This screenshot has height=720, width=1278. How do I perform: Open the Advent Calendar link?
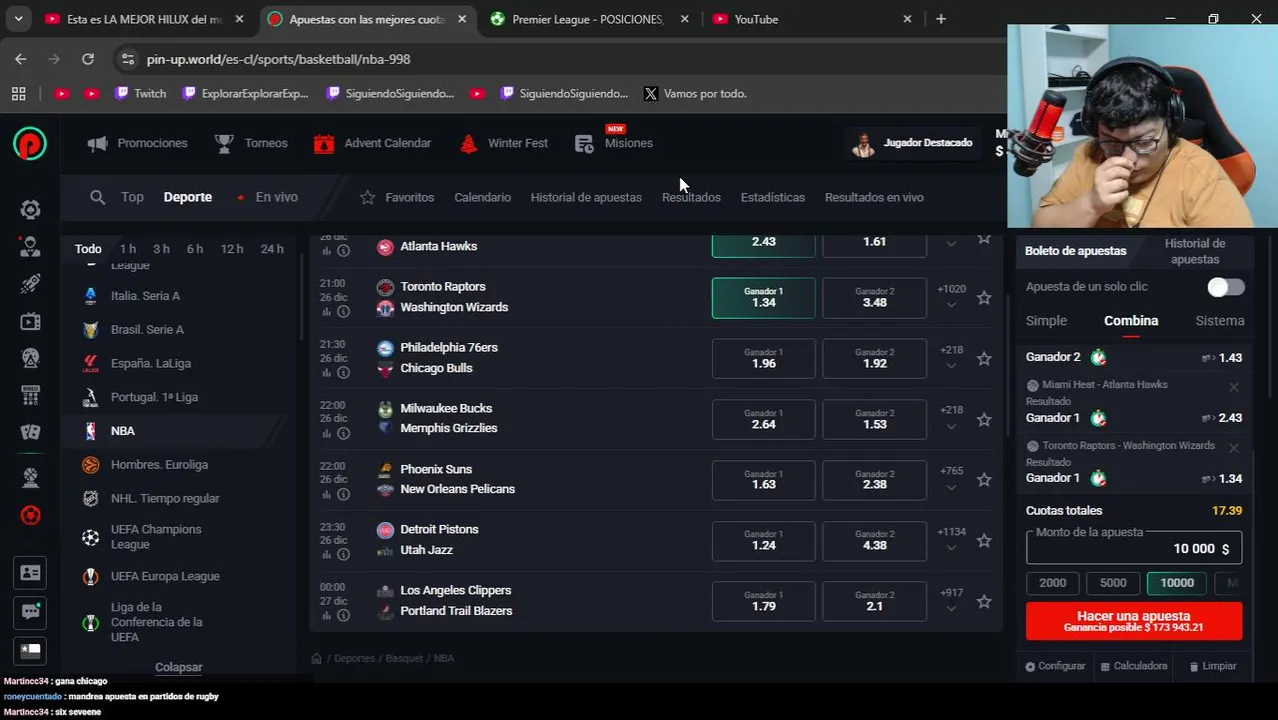click(373, 143)
